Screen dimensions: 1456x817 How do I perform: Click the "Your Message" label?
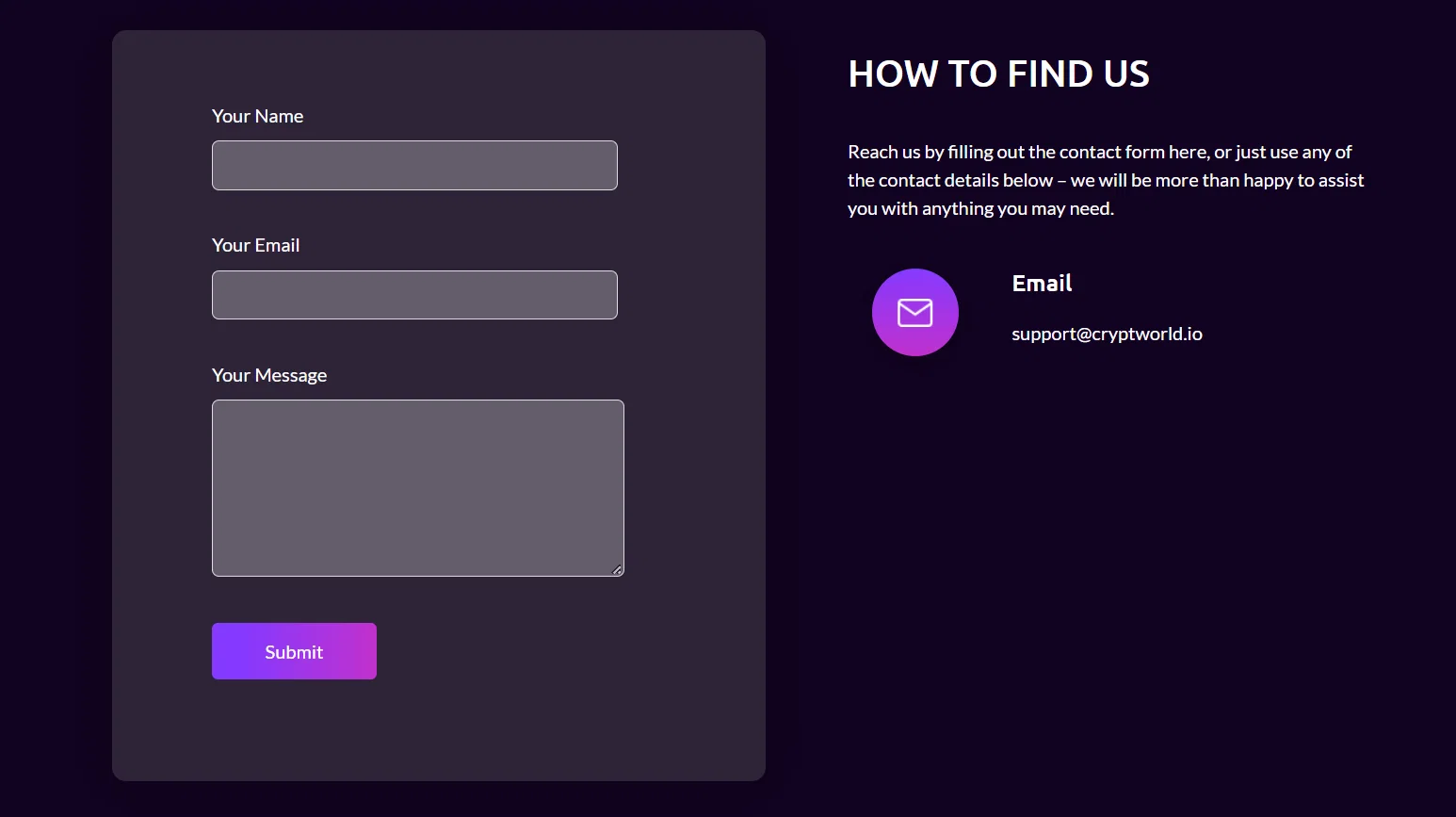269,375
